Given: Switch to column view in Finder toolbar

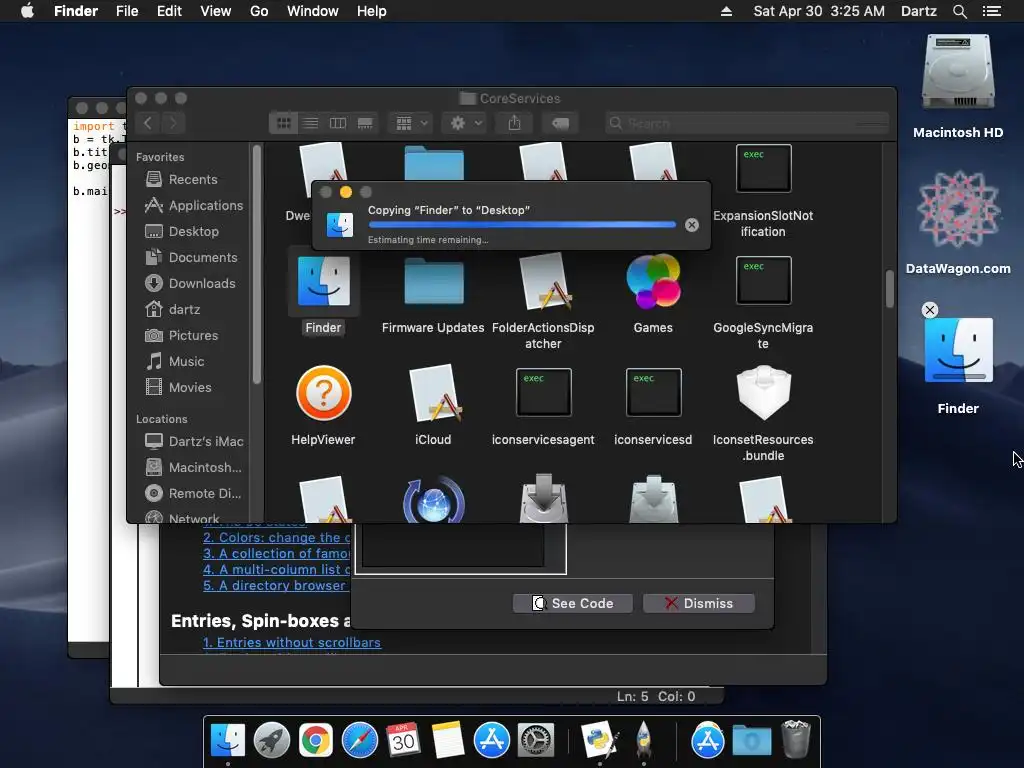Looking at the screenshot, I should coord(338,123).
